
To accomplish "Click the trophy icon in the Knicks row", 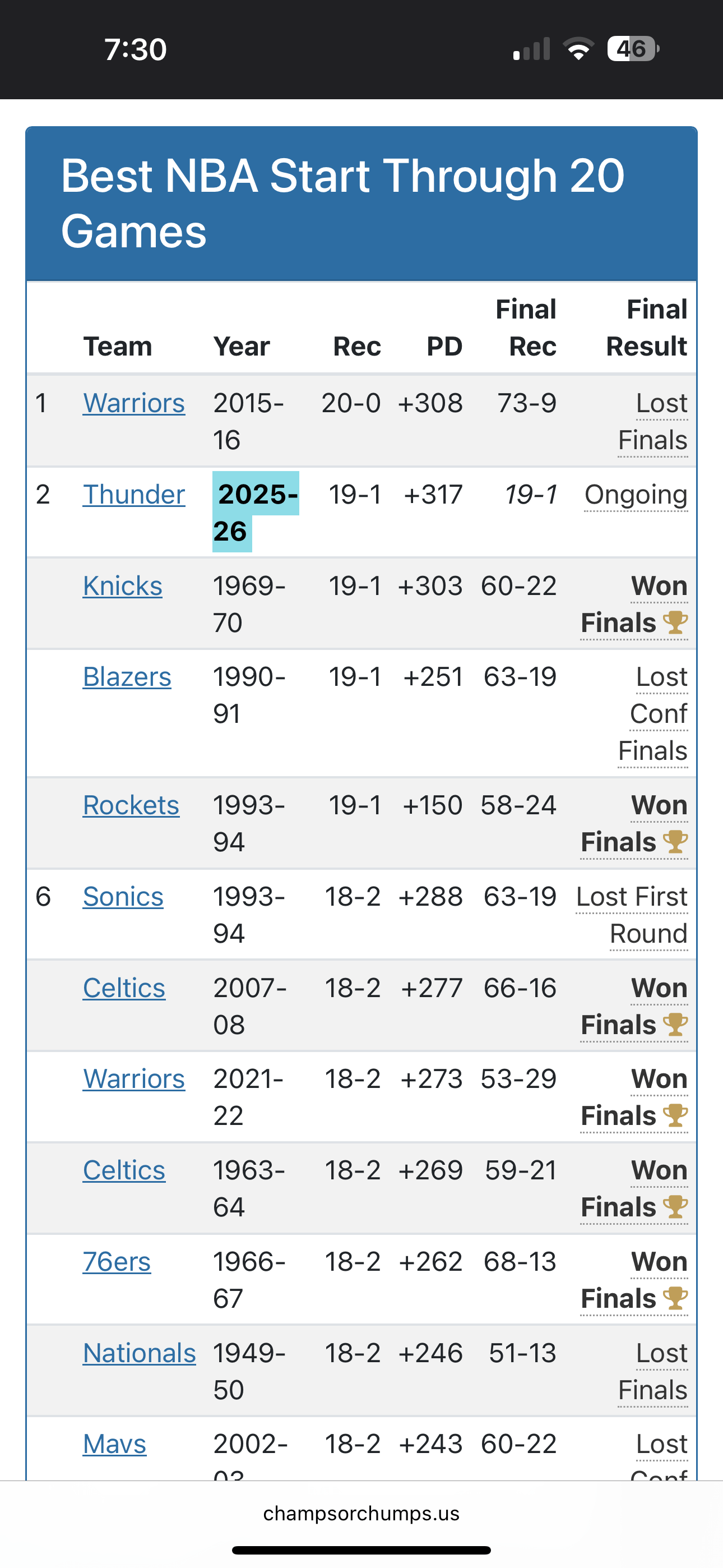I will click(x=675, y=622).
